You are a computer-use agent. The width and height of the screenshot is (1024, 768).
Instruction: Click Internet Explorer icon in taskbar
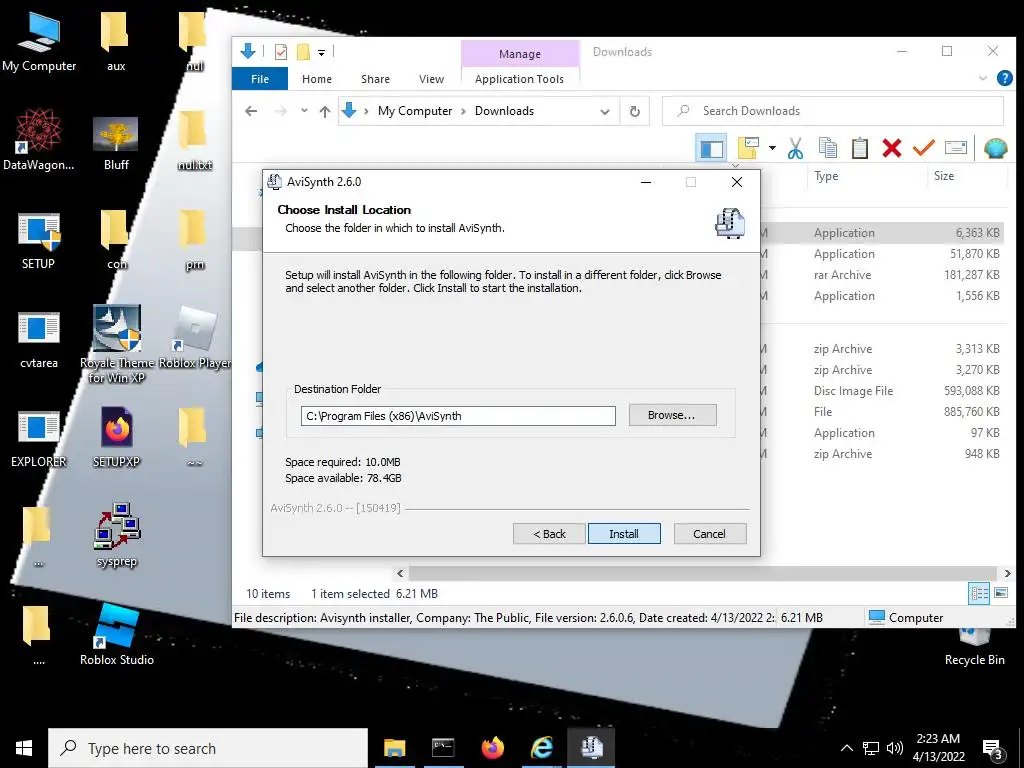pyautogui.click(x=541, y=747)
